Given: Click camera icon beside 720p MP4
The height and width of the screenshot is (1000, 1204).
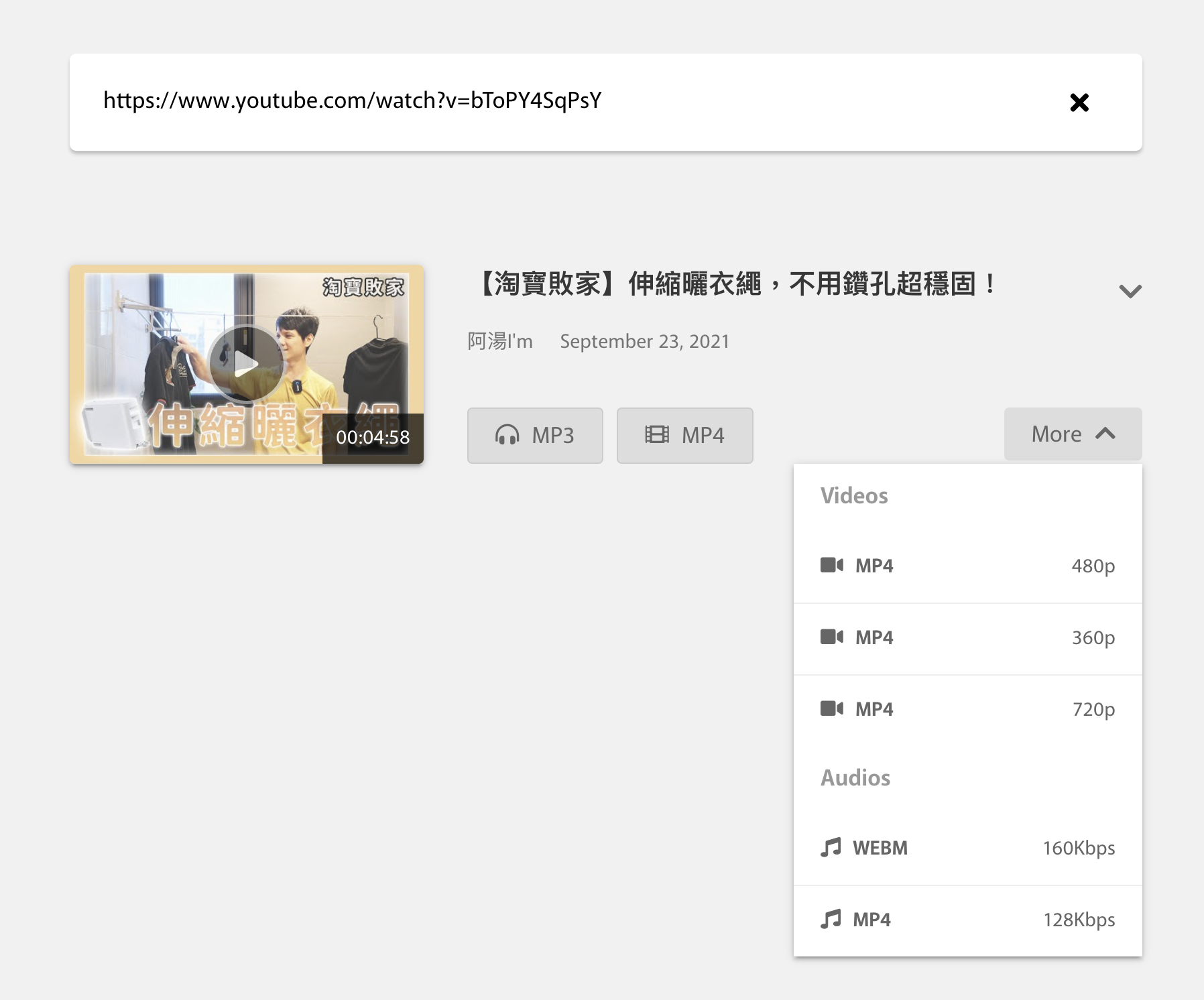Looking at the screenshot, I should 831,708.
